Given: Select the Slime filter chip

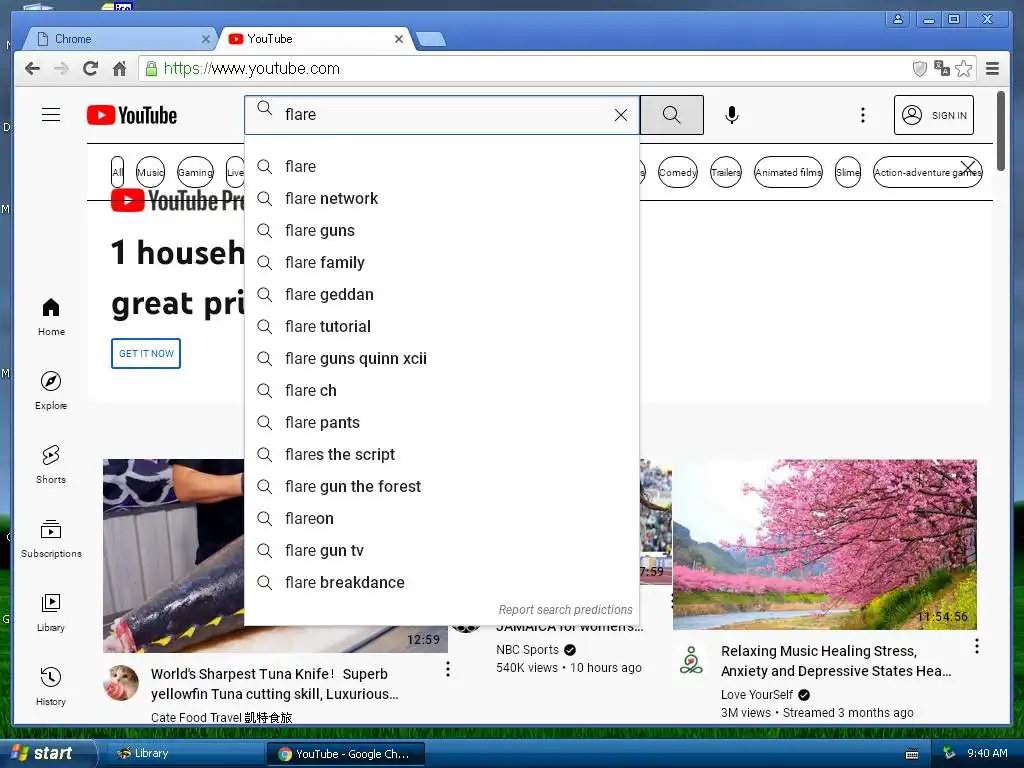Looking at the screenshot, I should click(848, 172).
